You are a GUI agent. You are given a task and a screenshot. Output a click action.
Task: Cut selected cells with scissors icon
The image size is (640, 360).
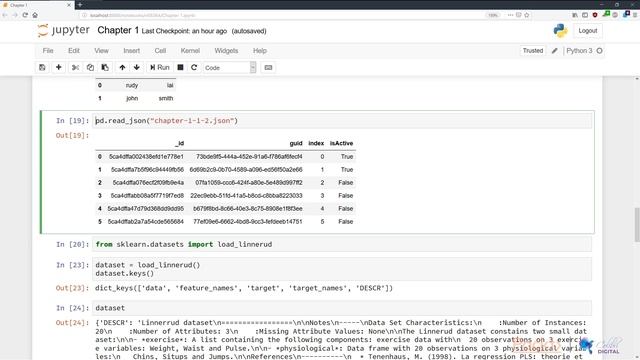click(x=75, y=67)
